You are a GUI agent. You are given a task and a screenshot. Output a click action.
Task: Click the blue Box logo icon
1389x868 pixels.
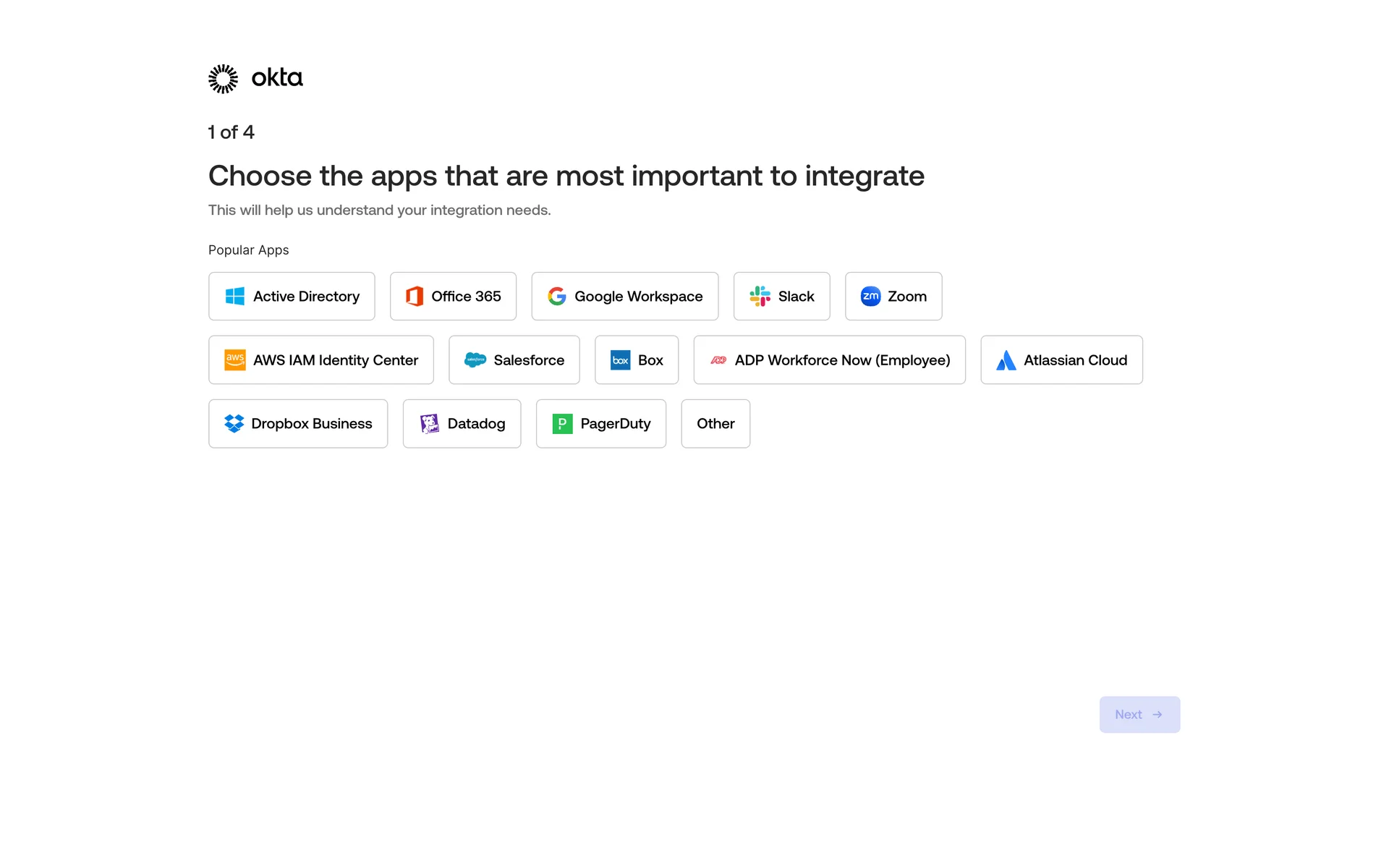tap(620, 360)
